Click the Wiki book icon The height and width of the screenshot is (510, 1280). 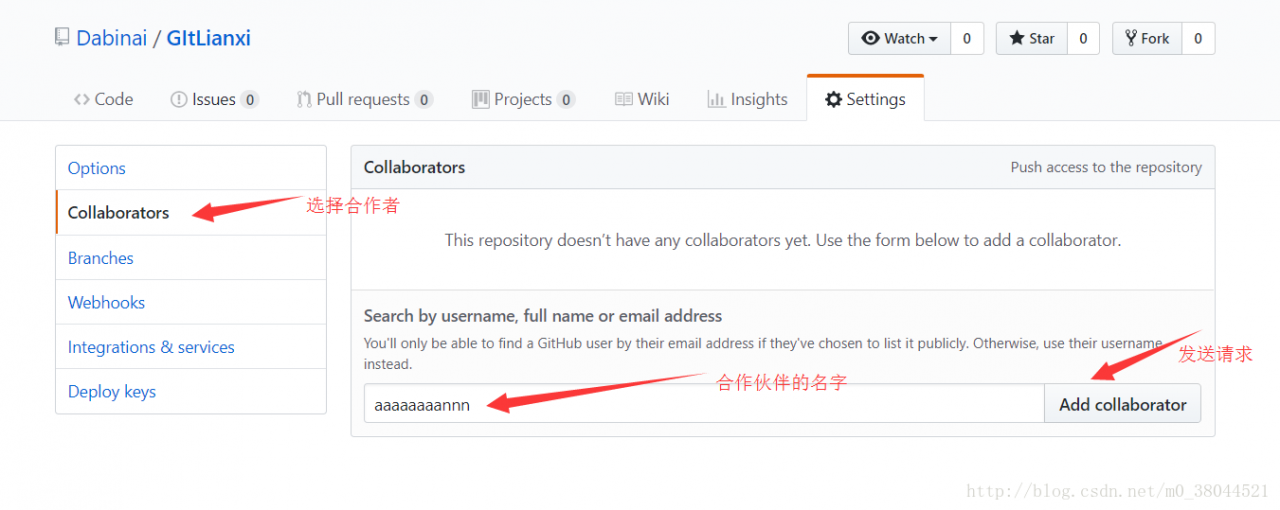point(624,99)
